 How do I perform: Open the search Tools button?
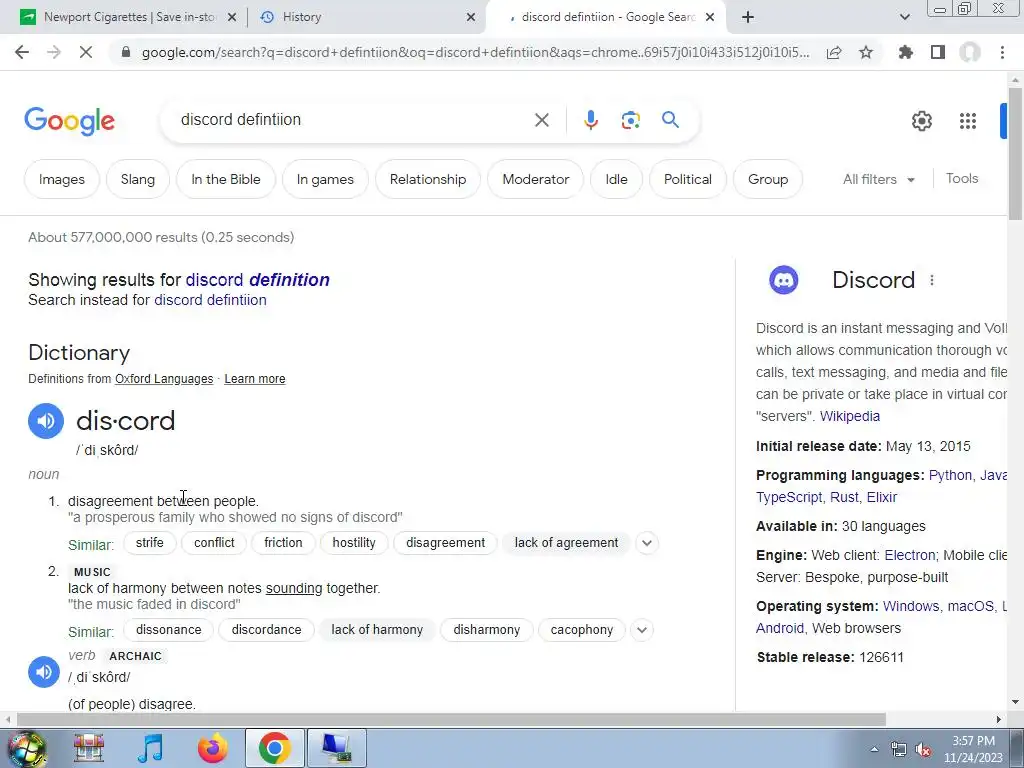[962, 179]
